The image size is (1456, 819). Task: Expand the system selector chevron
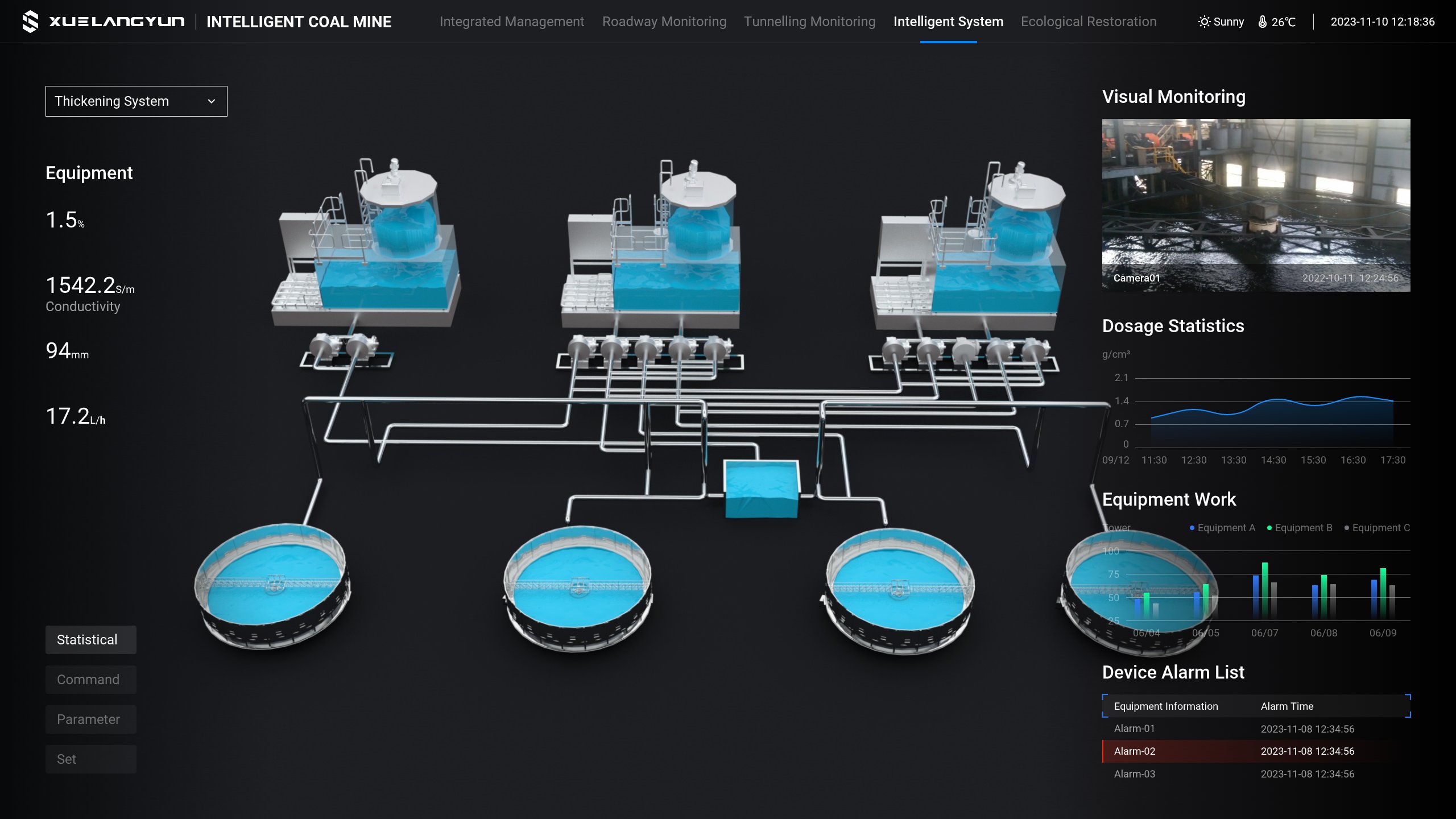click(212, 101)
